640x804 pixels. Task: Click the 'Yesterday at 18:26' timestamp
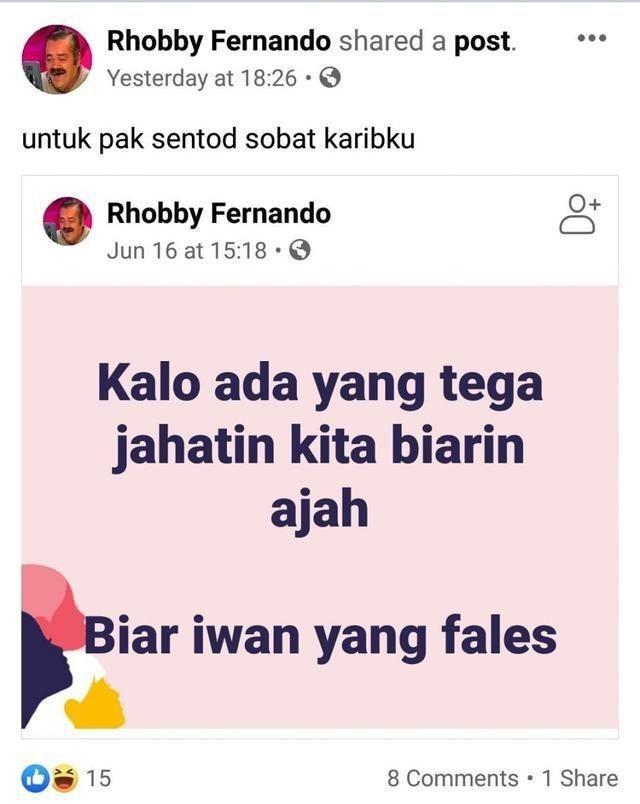[x=202, y=78]
